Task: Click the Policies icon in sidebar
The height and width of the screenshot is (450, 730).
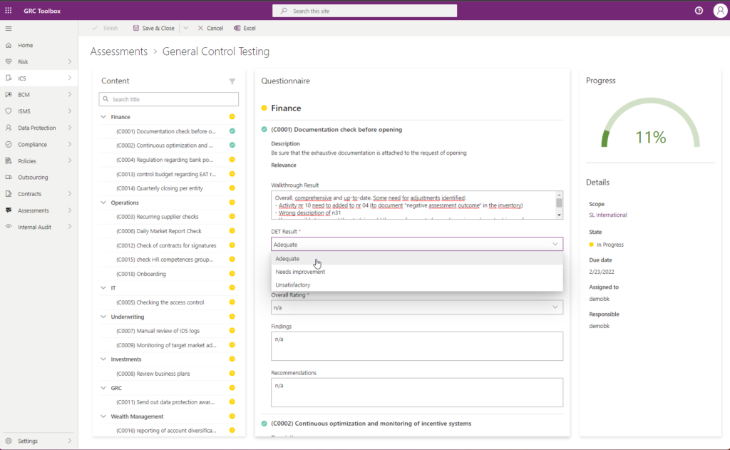Action: click(8, 161)
